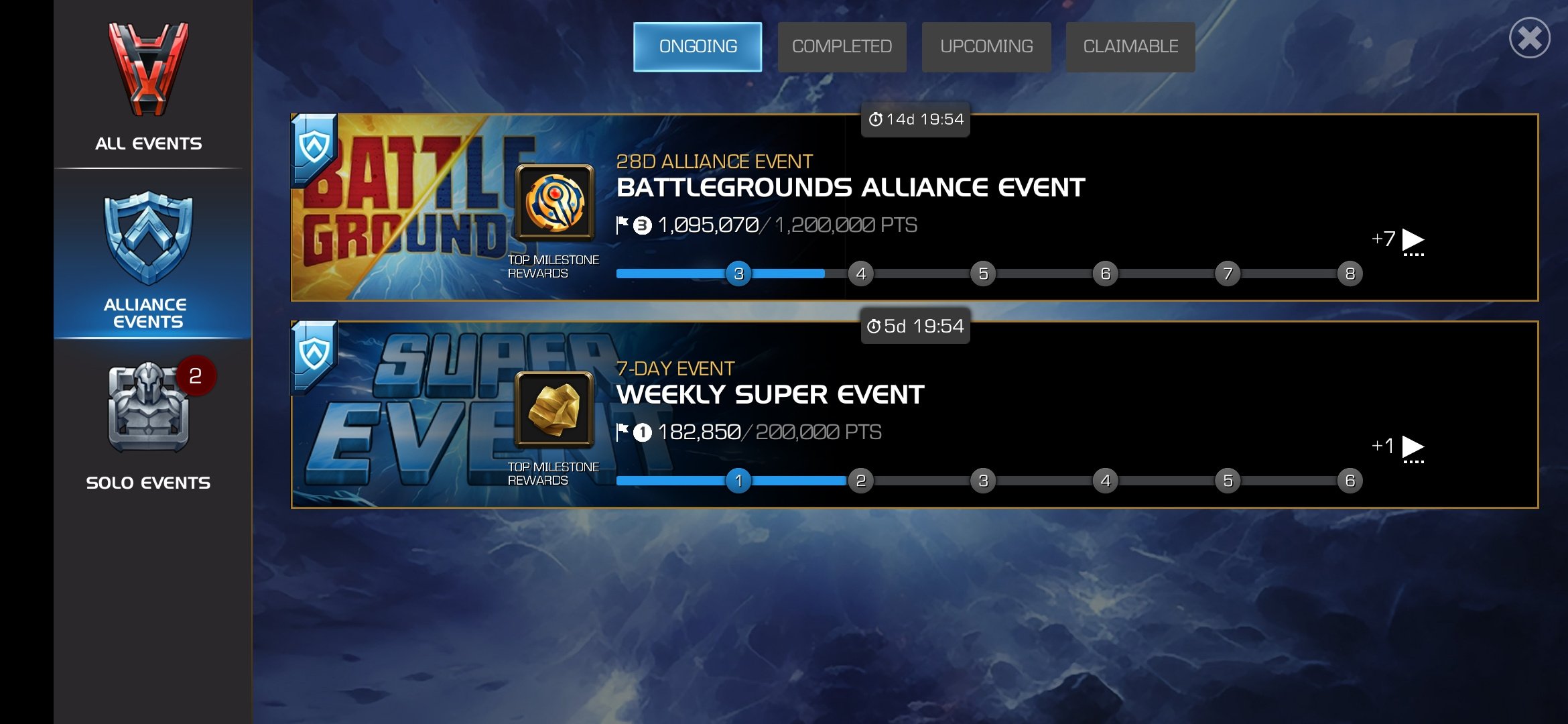Tap the Battlegrounds top milestone reward icon
Viewport: 1568px width, 724px height.
point(555,202)
